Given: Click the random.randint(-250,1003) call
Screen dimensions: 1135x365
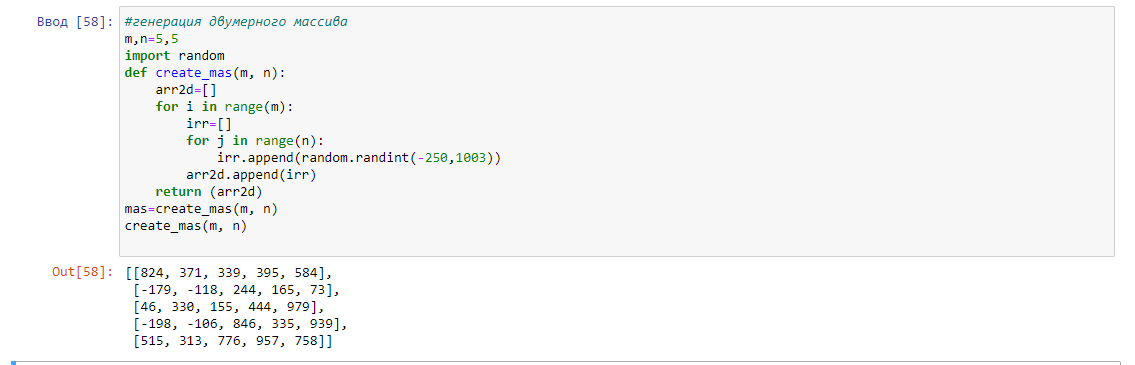Looking at the screenshot, I should [381, 157].
